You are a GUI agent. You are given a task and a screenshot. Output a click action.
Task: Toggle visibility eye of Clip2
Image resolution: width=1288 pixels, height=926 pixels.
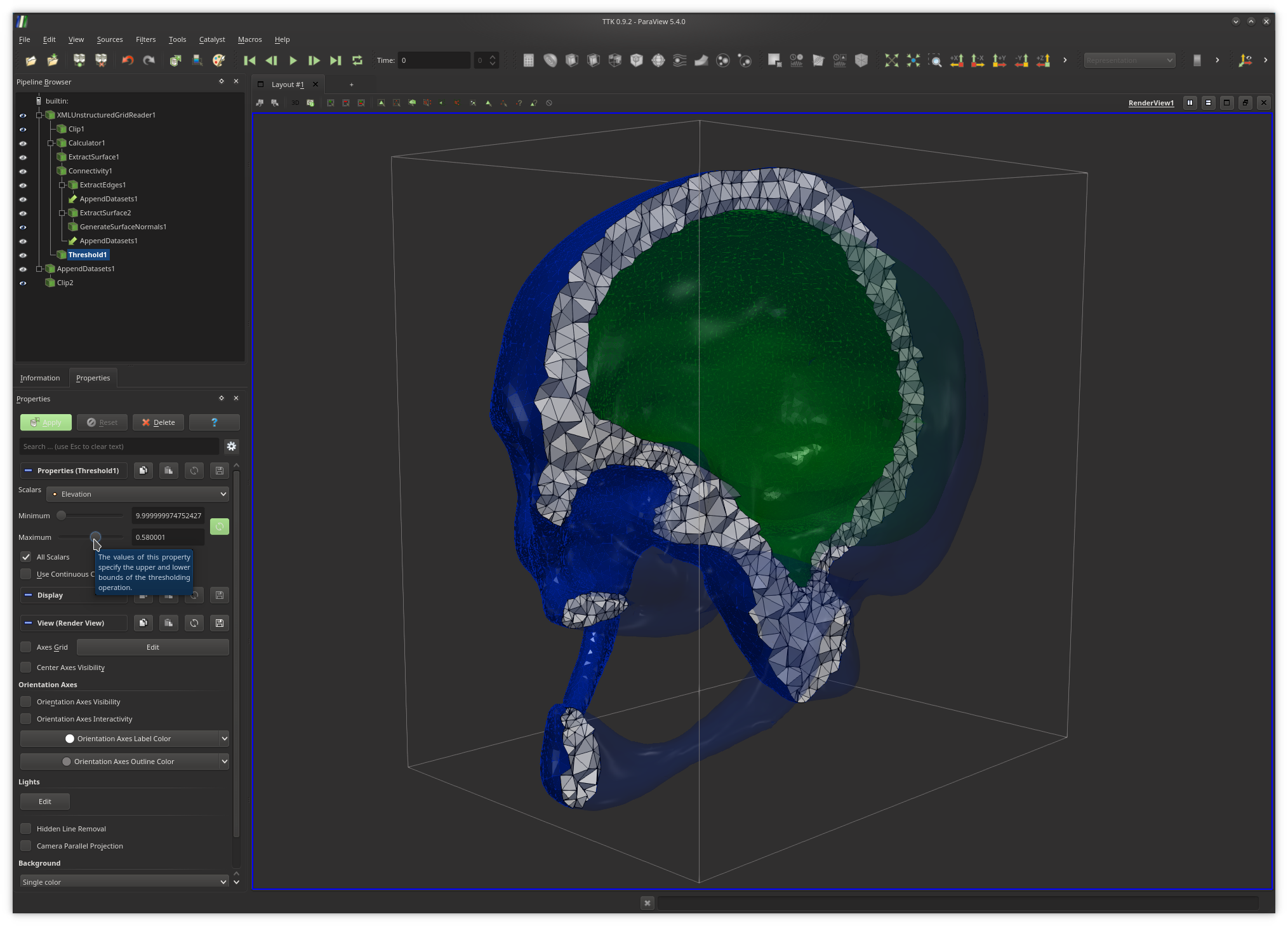tap(23, 283)
